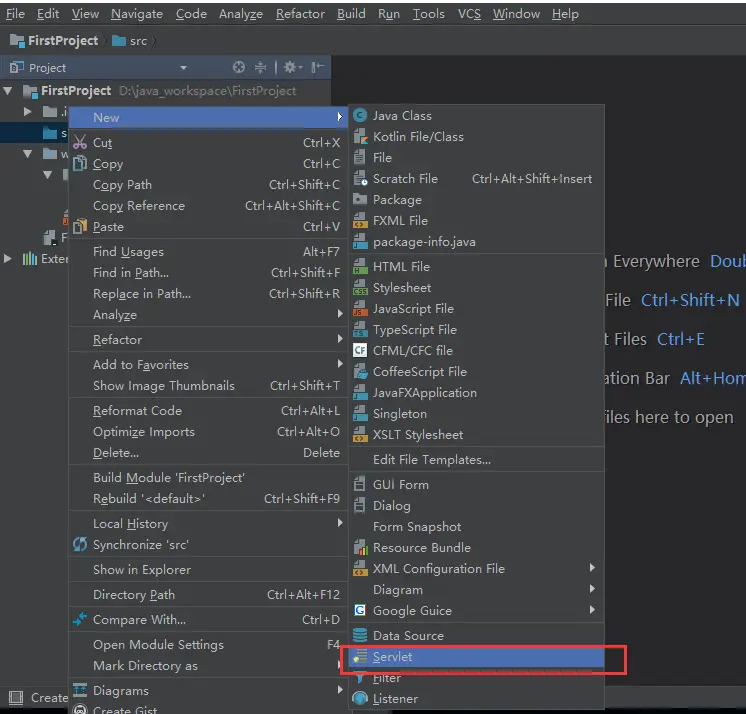Viewport: 746px width, 714px height.
Task: Expand the Refactor submenu arrow
Action: 340,339
